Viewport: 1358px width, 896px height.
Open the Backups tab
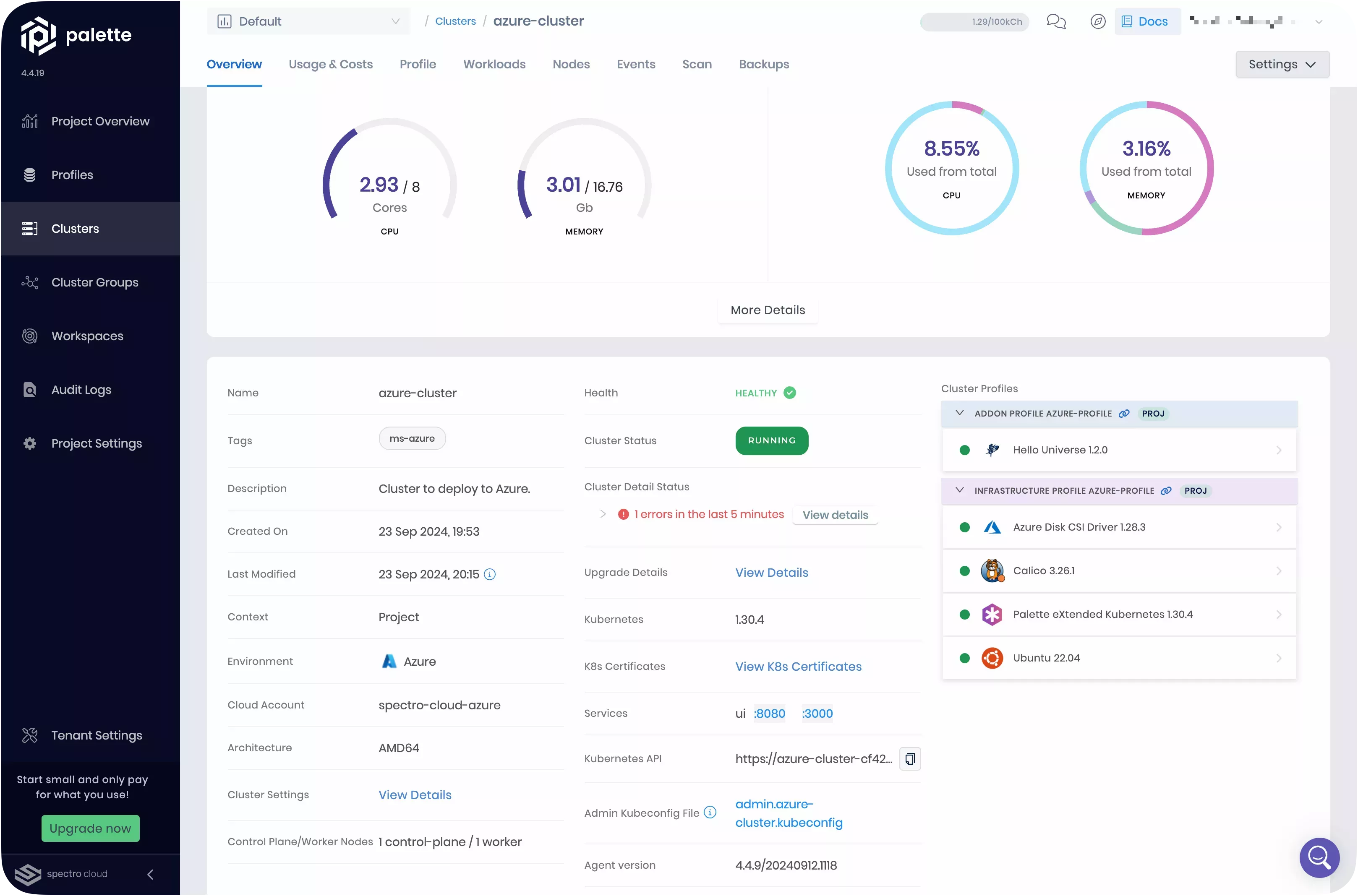pyautogui.click(x=764, y=65)
